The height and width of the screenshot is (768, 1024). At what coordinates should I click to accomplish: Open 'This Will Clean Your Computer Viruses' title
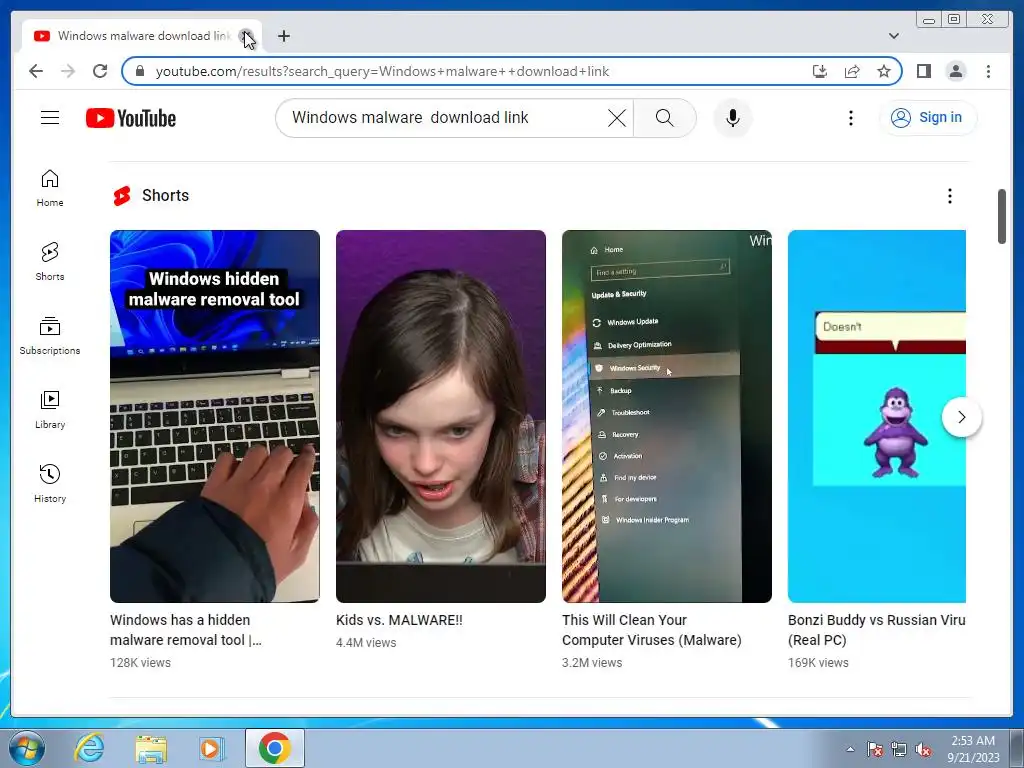point(652,630)
